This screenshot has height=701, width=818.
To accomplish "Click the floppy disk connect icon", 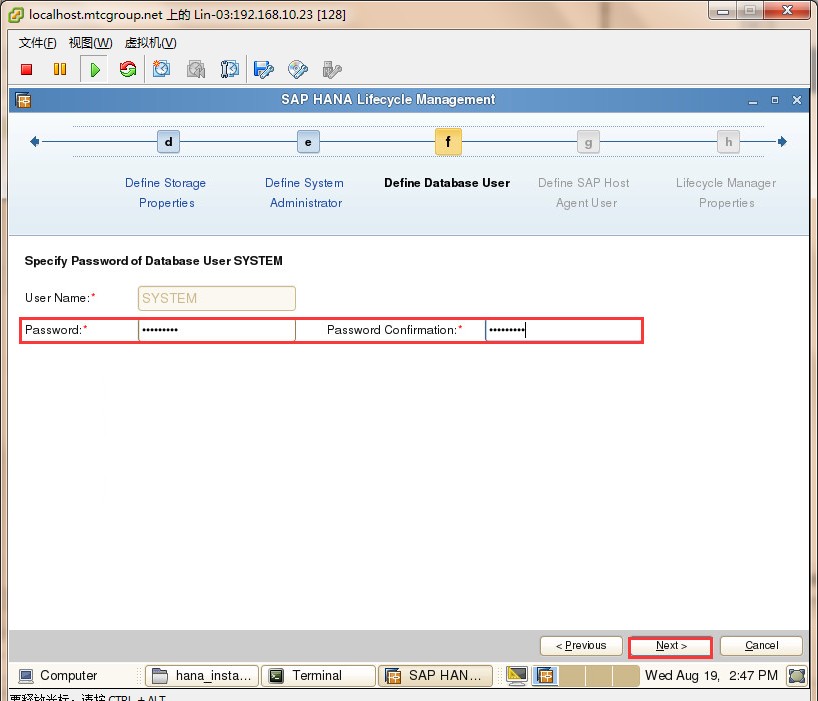I will 263,69.
